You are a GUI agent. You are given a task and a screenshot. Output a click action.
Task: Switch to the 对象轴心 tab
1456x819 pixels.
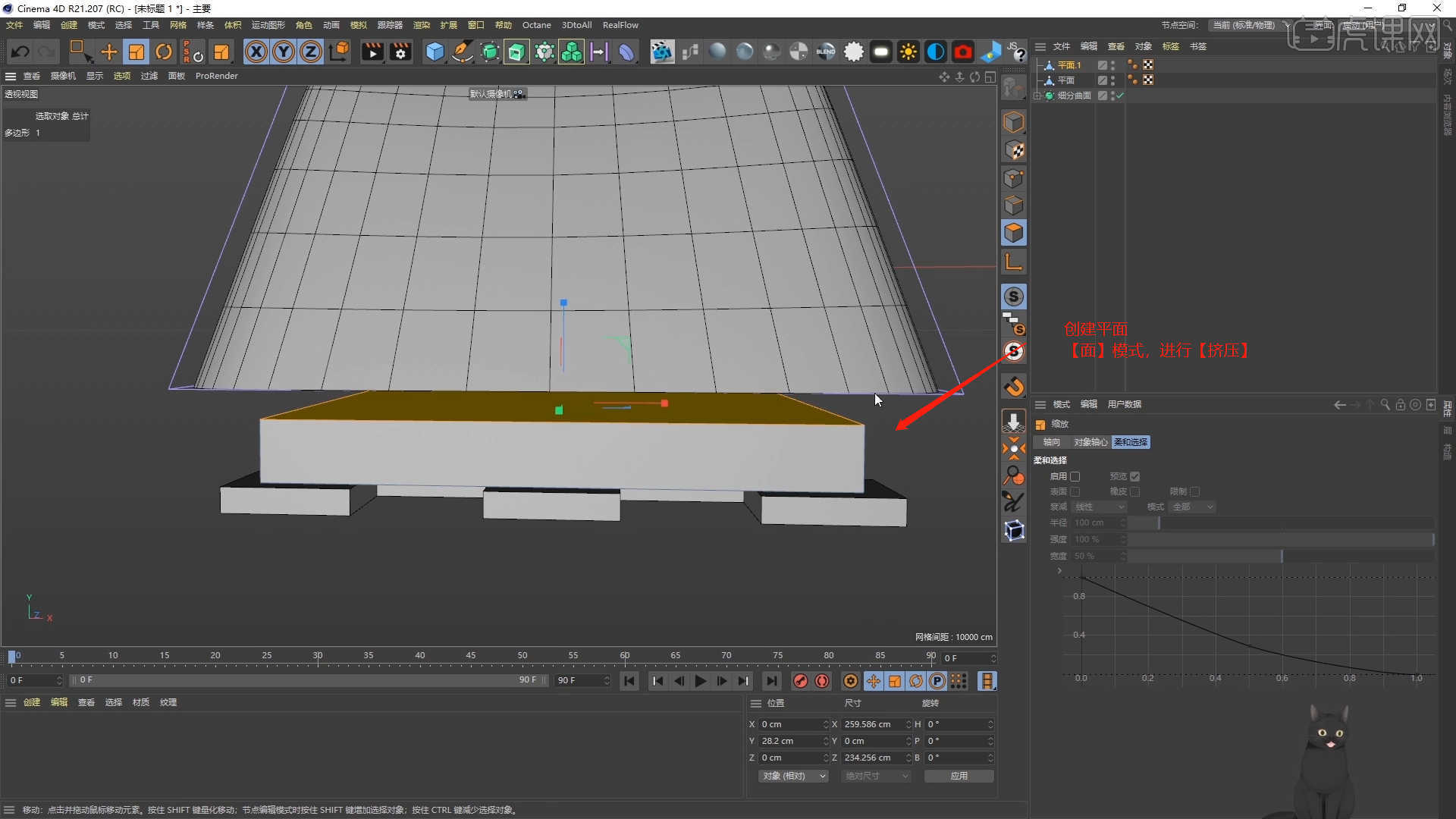[1090, 442]
